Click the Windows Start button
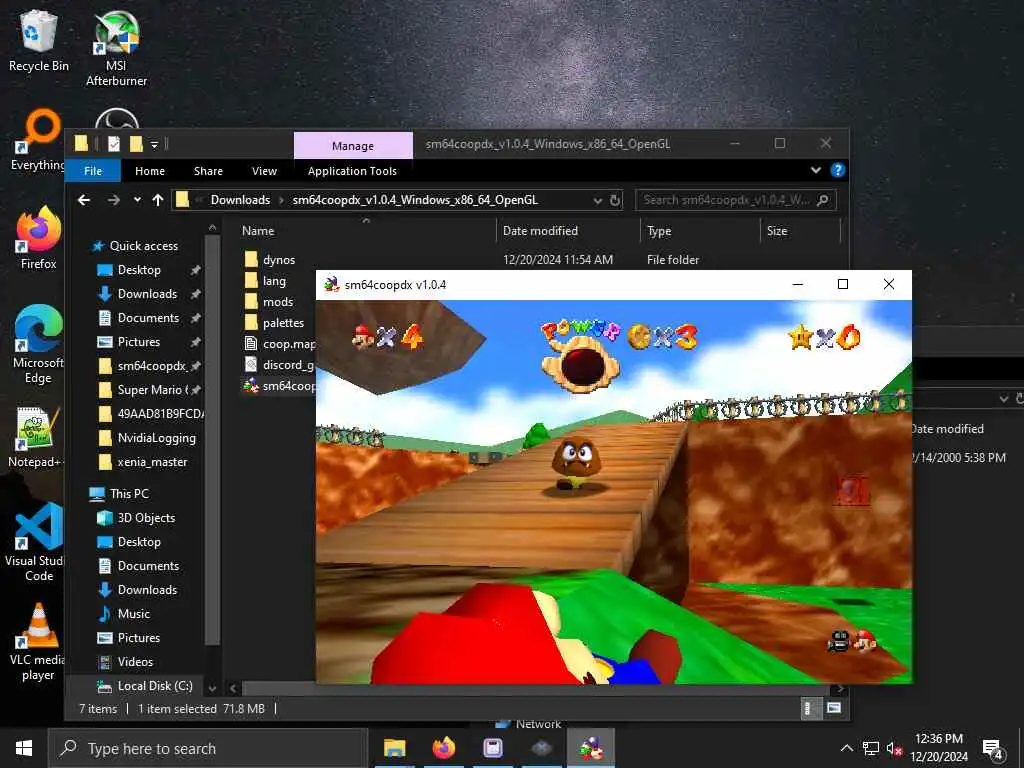 (x=24, y=748)
